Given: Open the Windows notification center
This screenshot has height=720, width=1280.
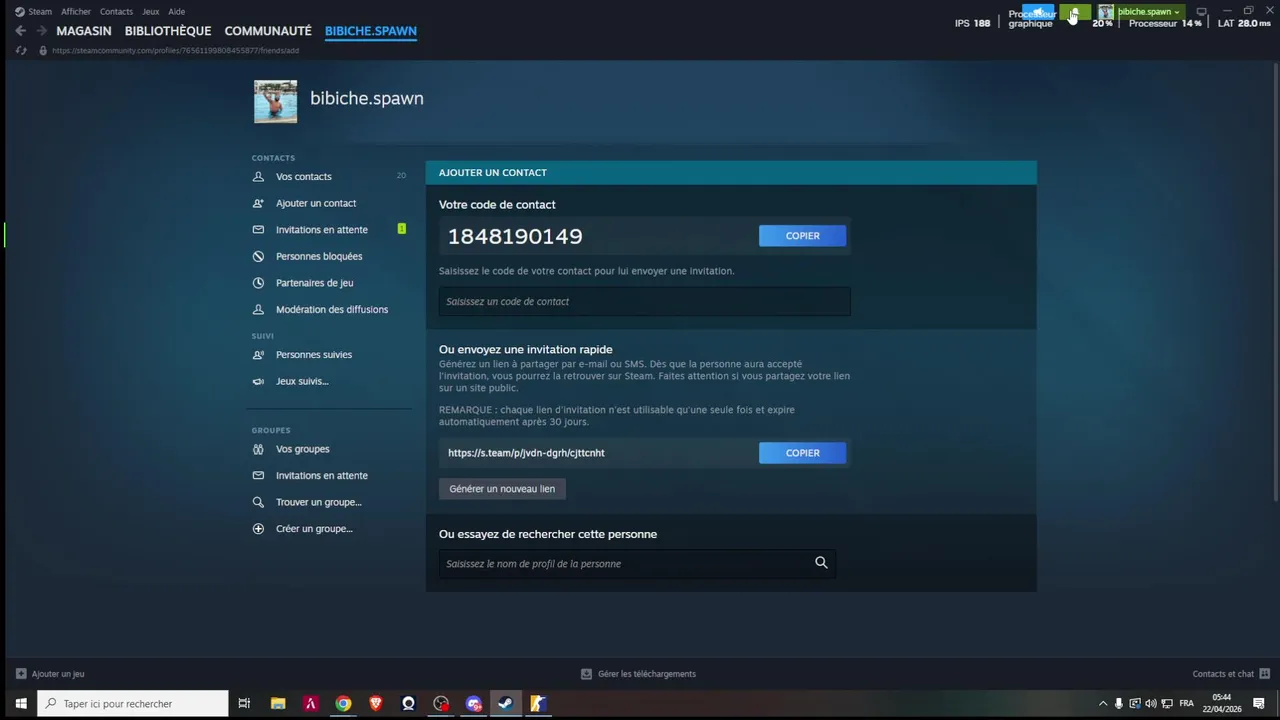Looking at the screenshot, I should (x=1259, y=704).
